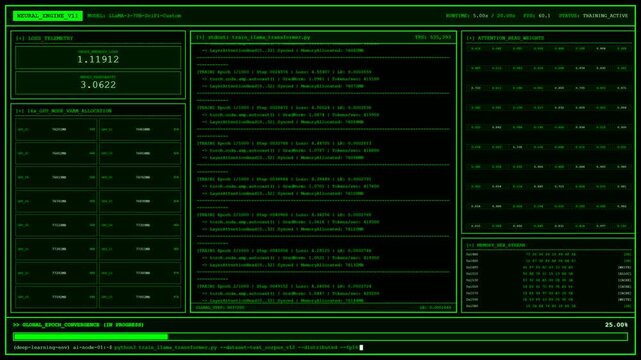Click the MEMORY_HEX_STREAM panel title
Viewport: 641px width, 360px height.
coord(501,245)
